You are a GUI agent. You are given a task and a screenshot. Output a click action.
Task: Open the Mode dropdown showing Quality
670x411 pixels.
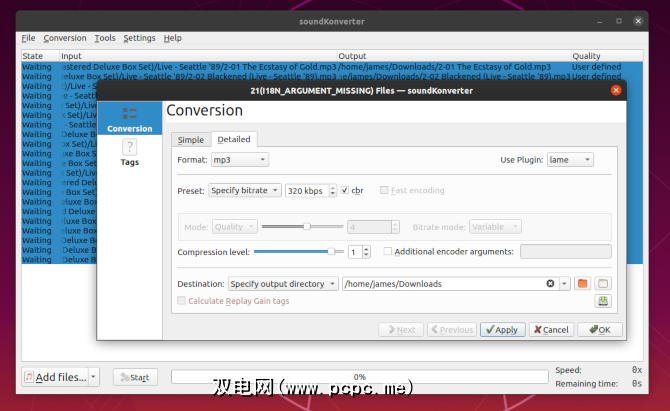tap(235, 227)
